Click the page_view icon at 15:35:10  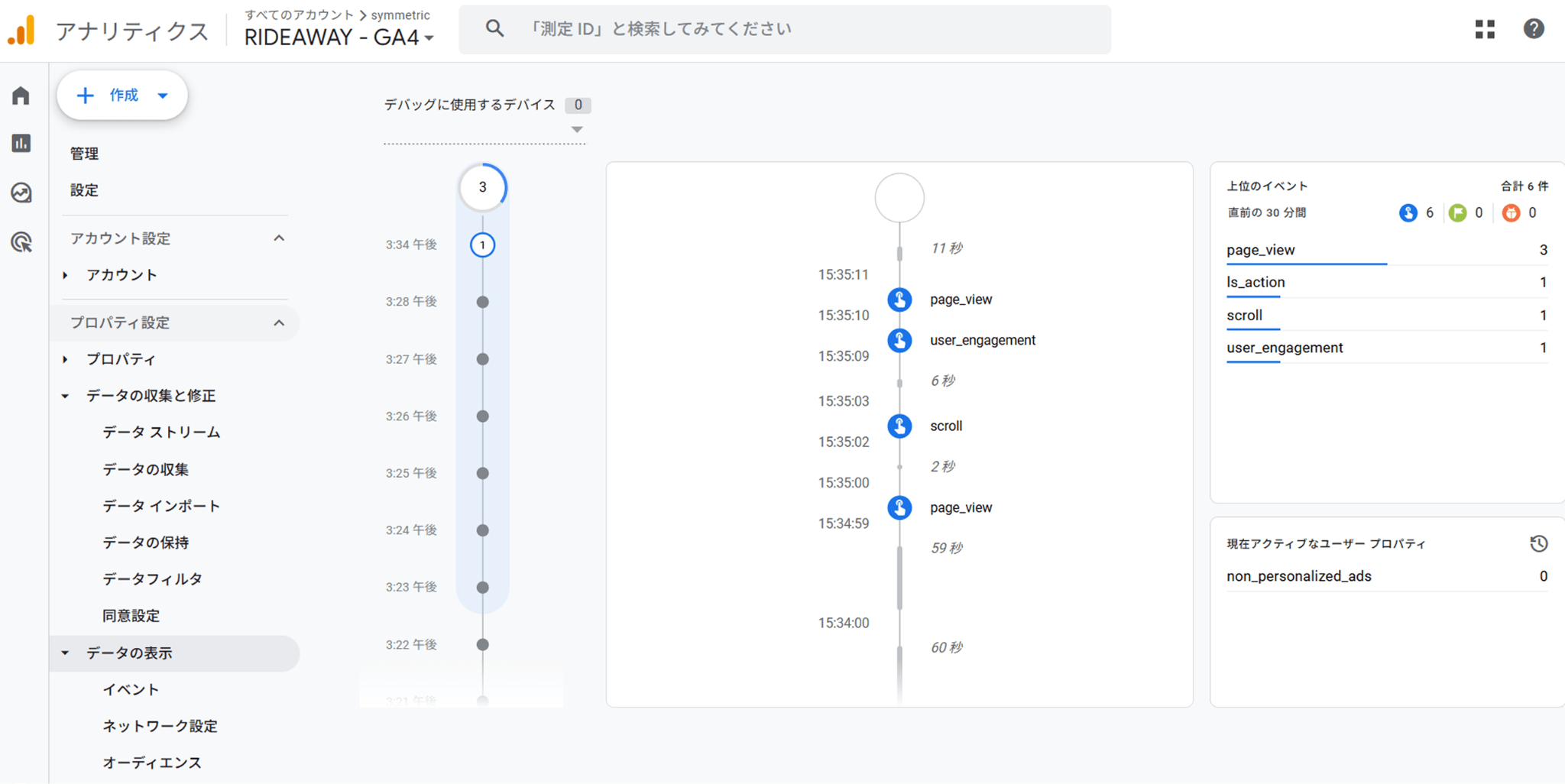tap(899, 300)
